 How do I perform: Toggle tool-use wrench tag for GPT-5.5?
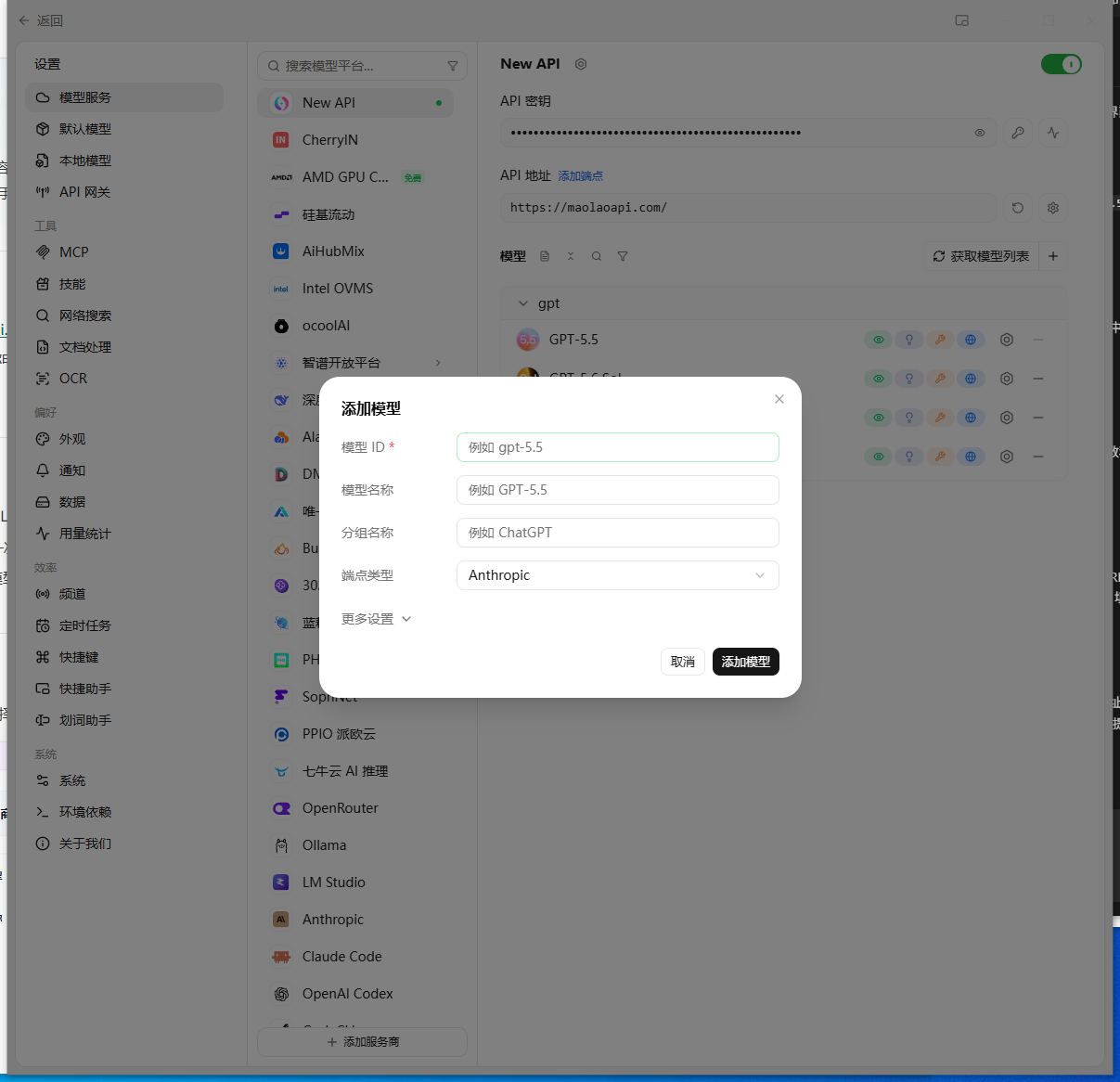[x=940, y=340]
